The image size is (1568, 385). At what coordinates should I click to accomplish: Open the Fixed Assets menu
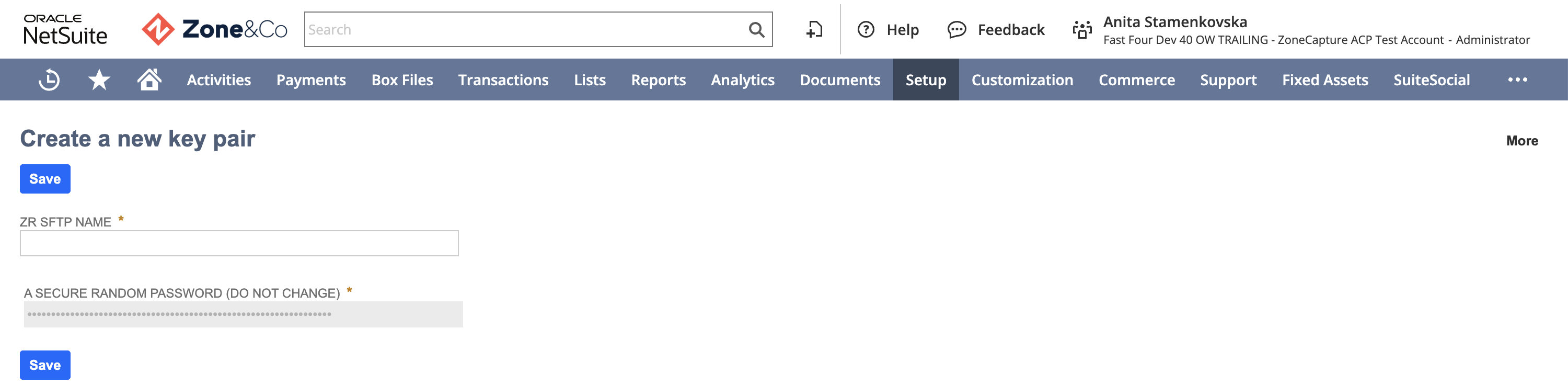(x=1324, y=80)
